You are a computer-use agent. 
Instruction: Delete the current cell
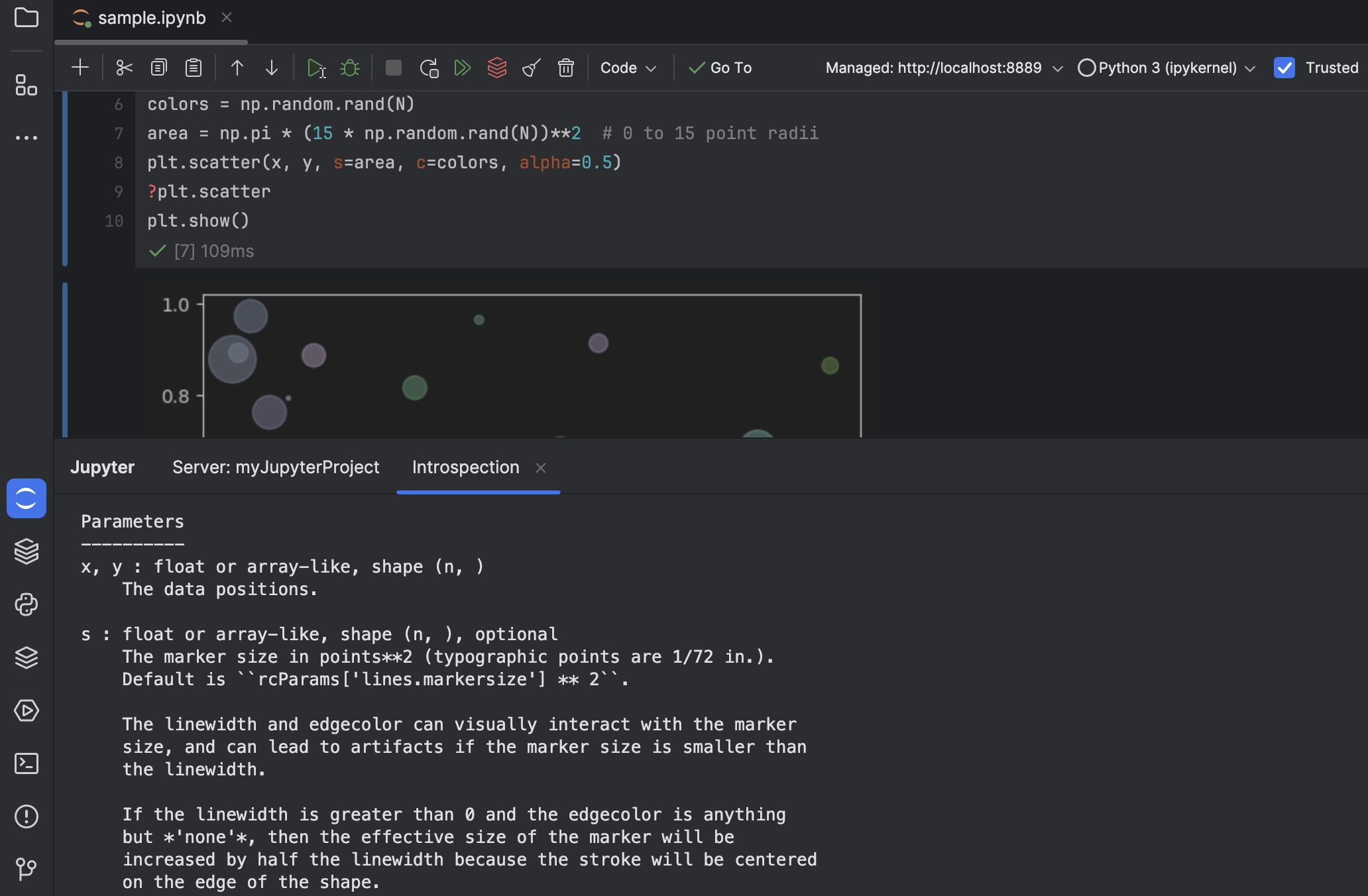[x=566, y=67]
